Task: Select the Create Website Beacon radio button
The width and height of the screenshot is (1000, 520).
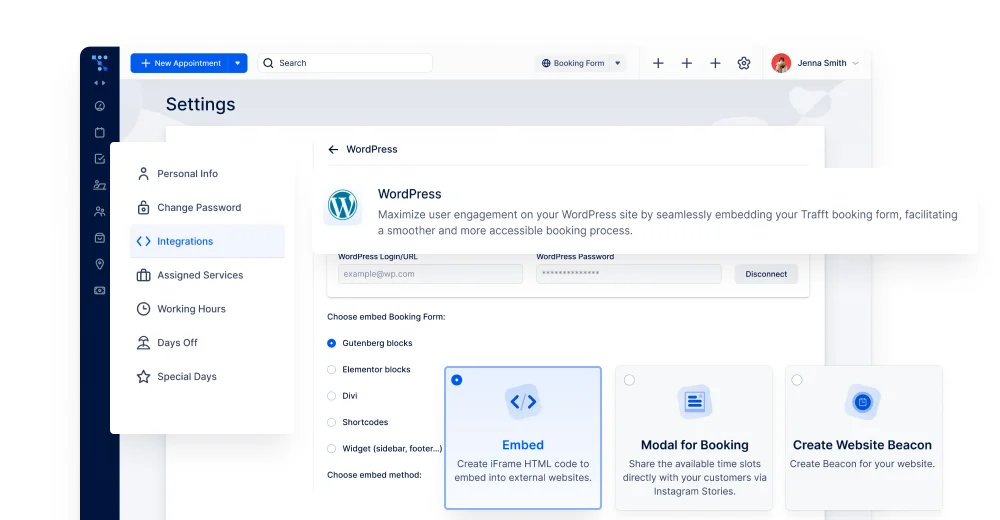Action: (x=797, y=380)
